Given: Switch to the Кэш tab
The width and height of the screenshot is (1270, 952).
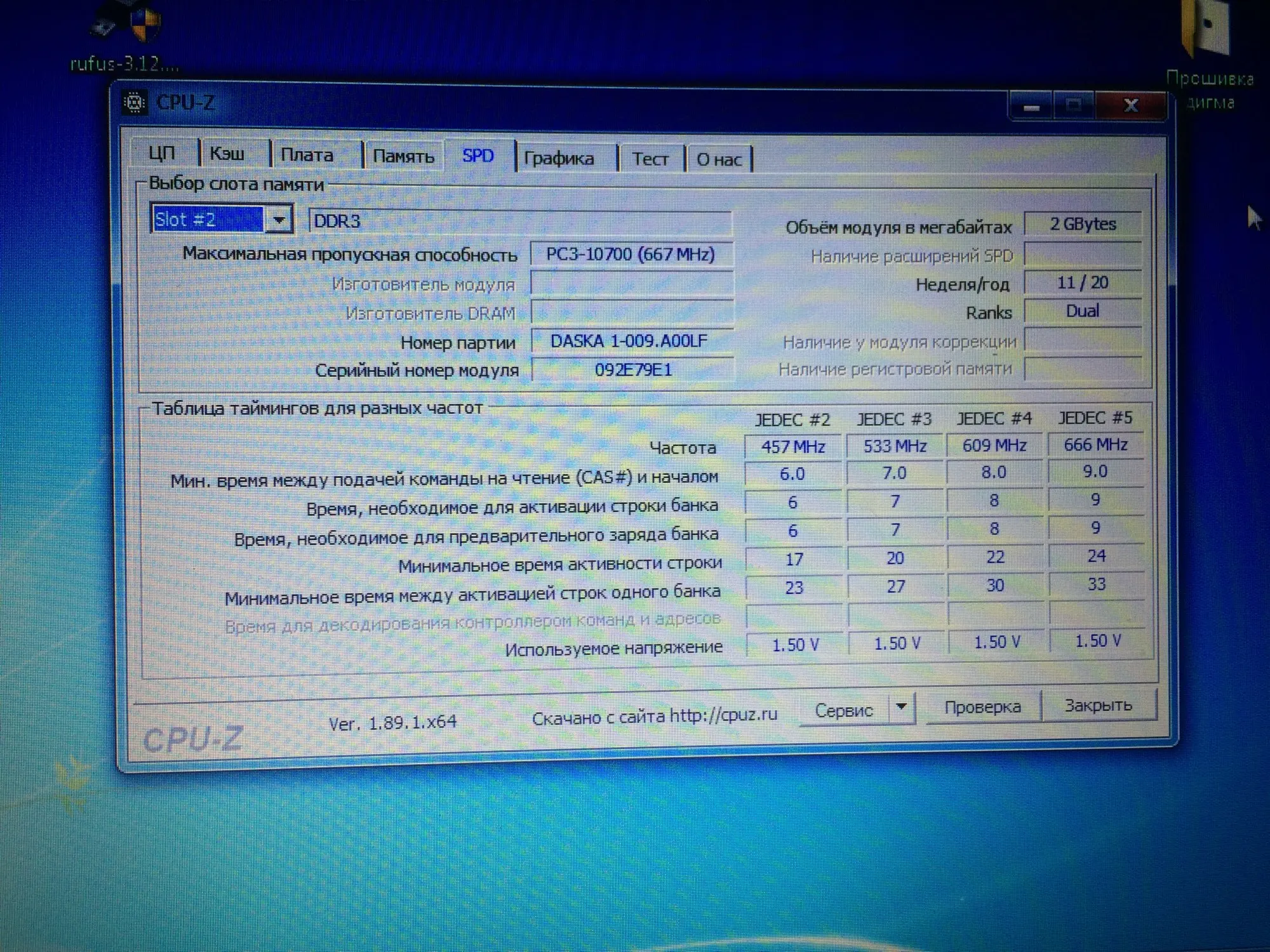Looking at the screenshot, I should click(x=227, y=154).
